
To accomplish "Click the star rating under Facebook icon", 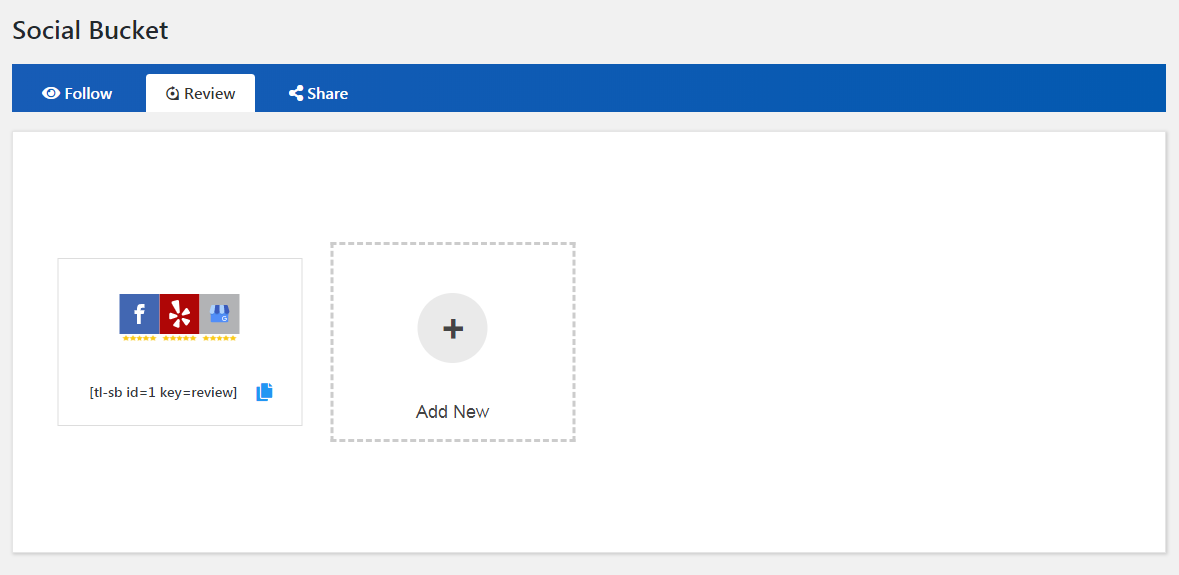I will tap(139, 338).
